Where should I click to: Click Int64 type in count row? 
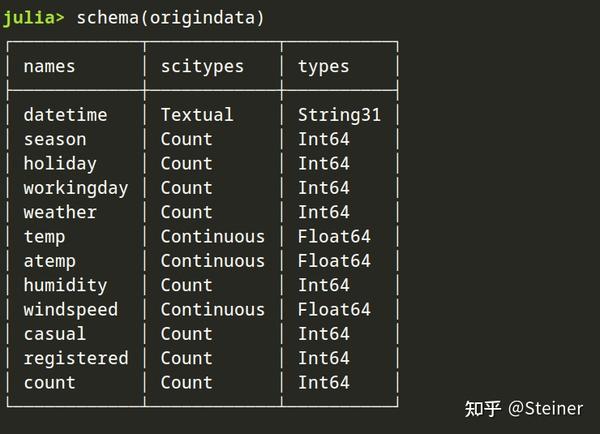coord(323,382)
